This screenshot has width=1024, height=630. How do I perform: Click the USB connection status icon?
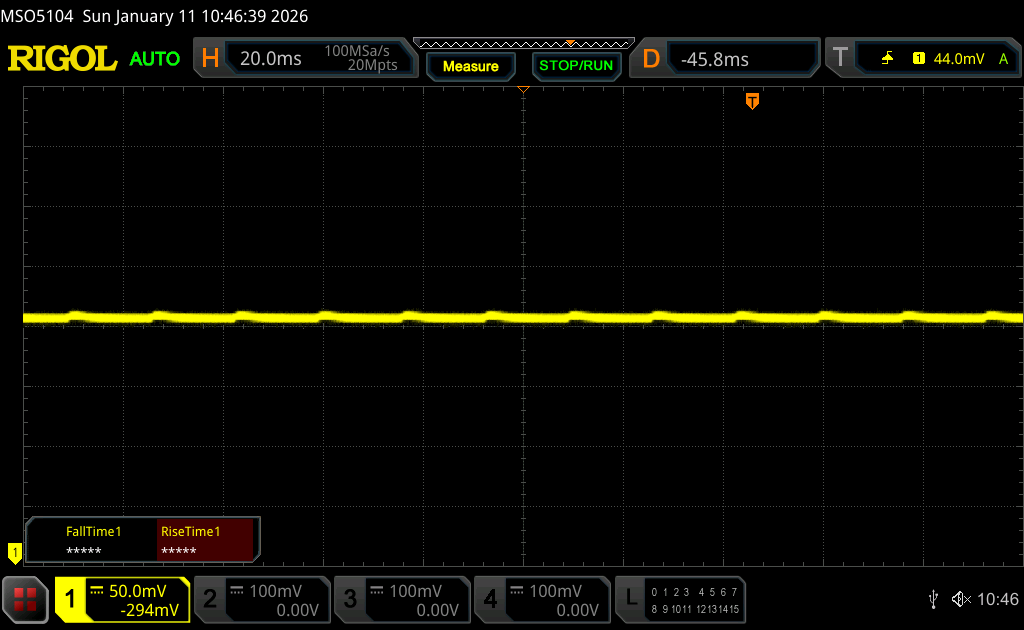[x=933, y=599]
